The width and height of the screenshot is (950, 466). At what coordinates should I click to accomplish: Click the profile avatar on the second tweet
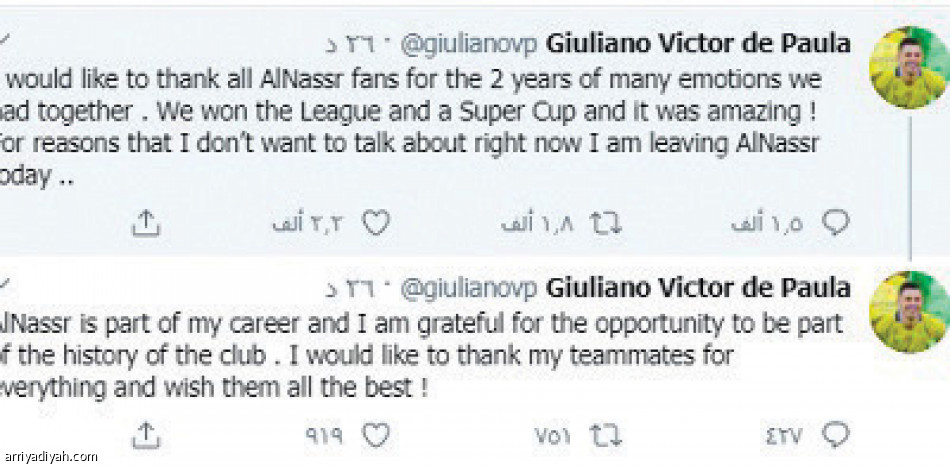pos(908,312)
